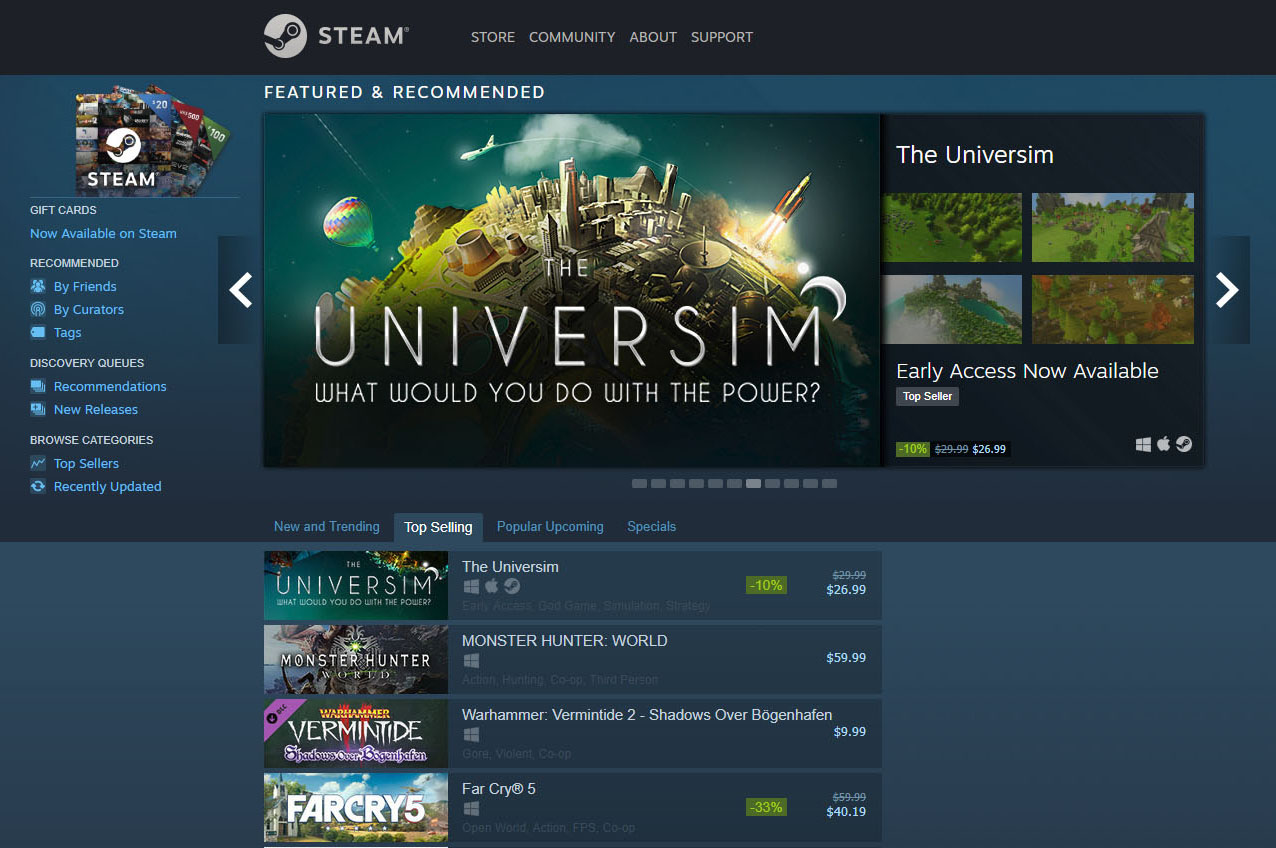Click the Vermintide Shadows Over Bögenhafen capsule image
This screenshot has width=1276, height=848.
pyautogui.click(x=356, y=733)
